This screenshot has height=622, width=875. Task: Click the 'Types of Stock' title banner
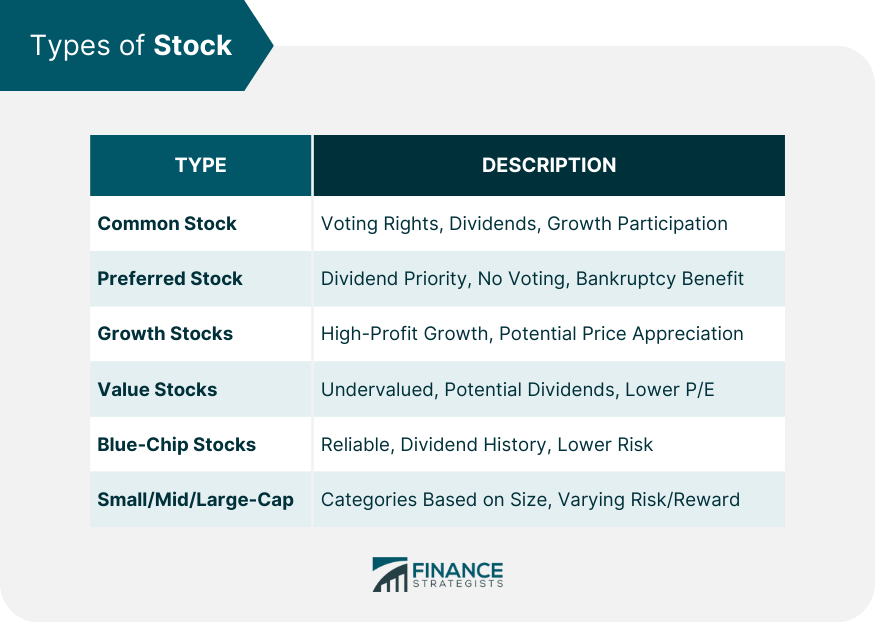(131, 46)
